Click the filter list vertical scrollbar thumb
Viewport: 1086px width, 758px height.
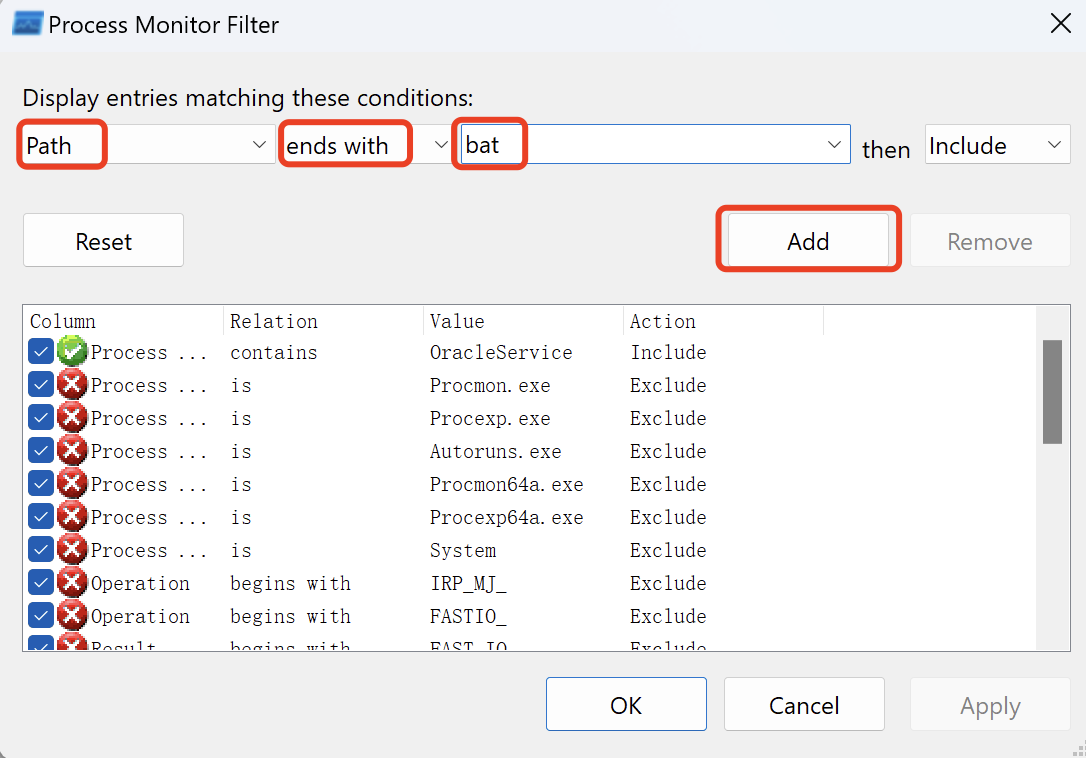pos(1052,391)
